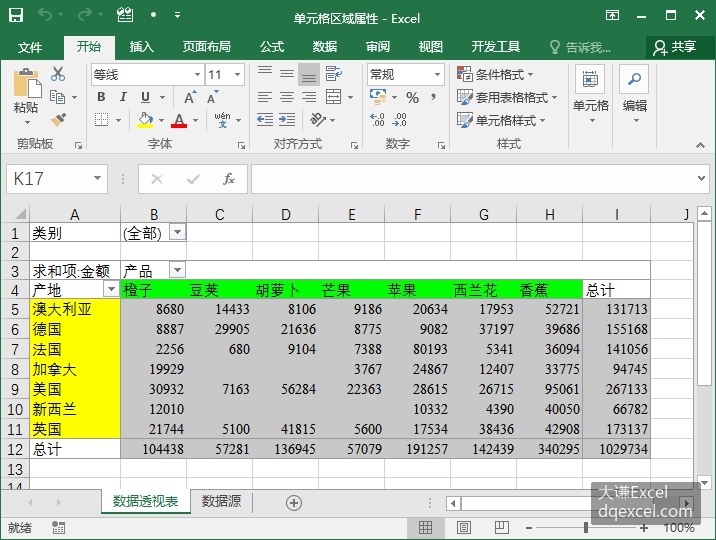Switch to the 数据 Data tab
Screen dimensions: 716x540
click(x=325, y=47)
